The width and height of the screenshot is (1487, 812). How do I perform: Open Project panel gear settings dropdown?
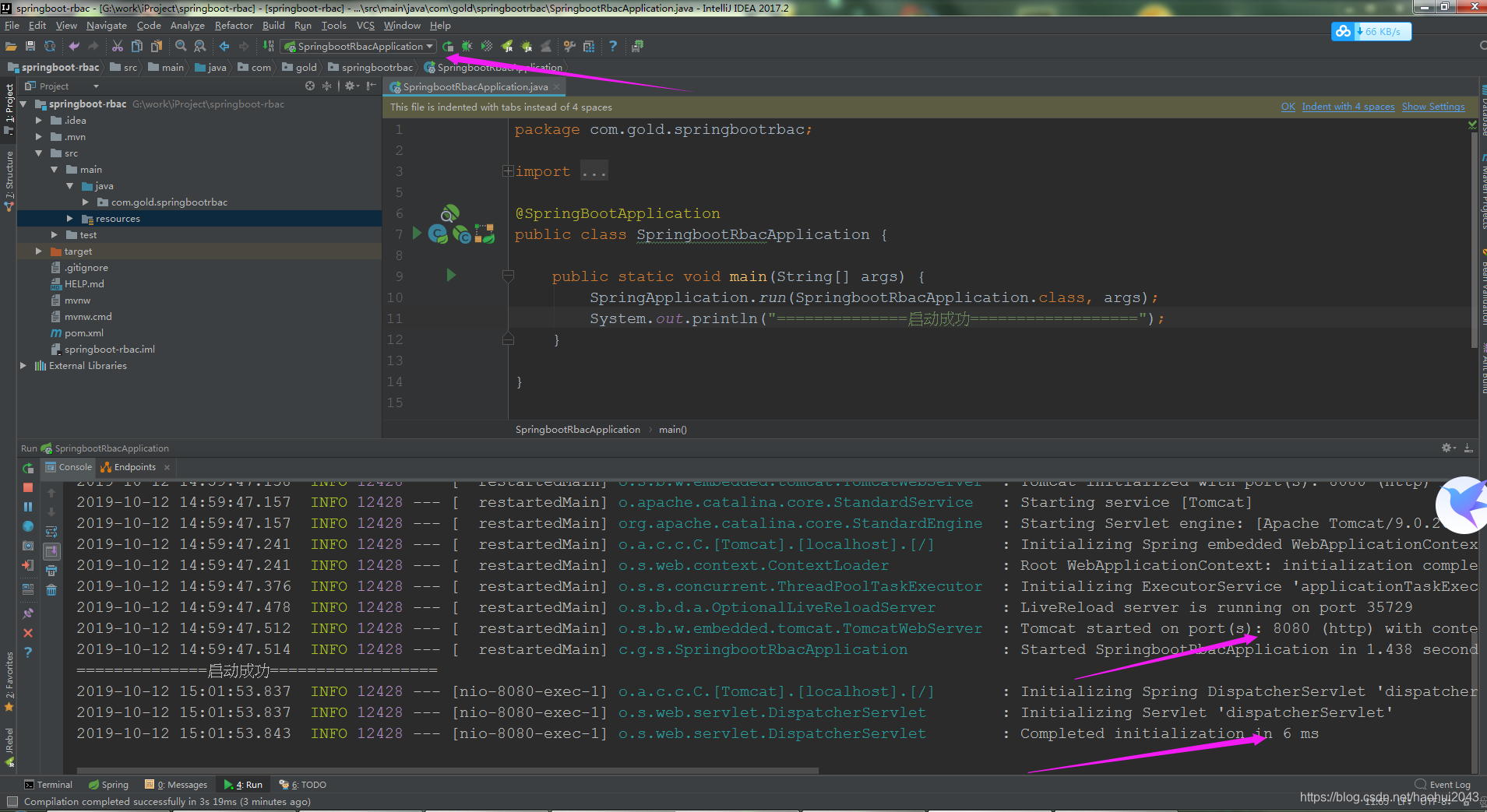point(353,86)
